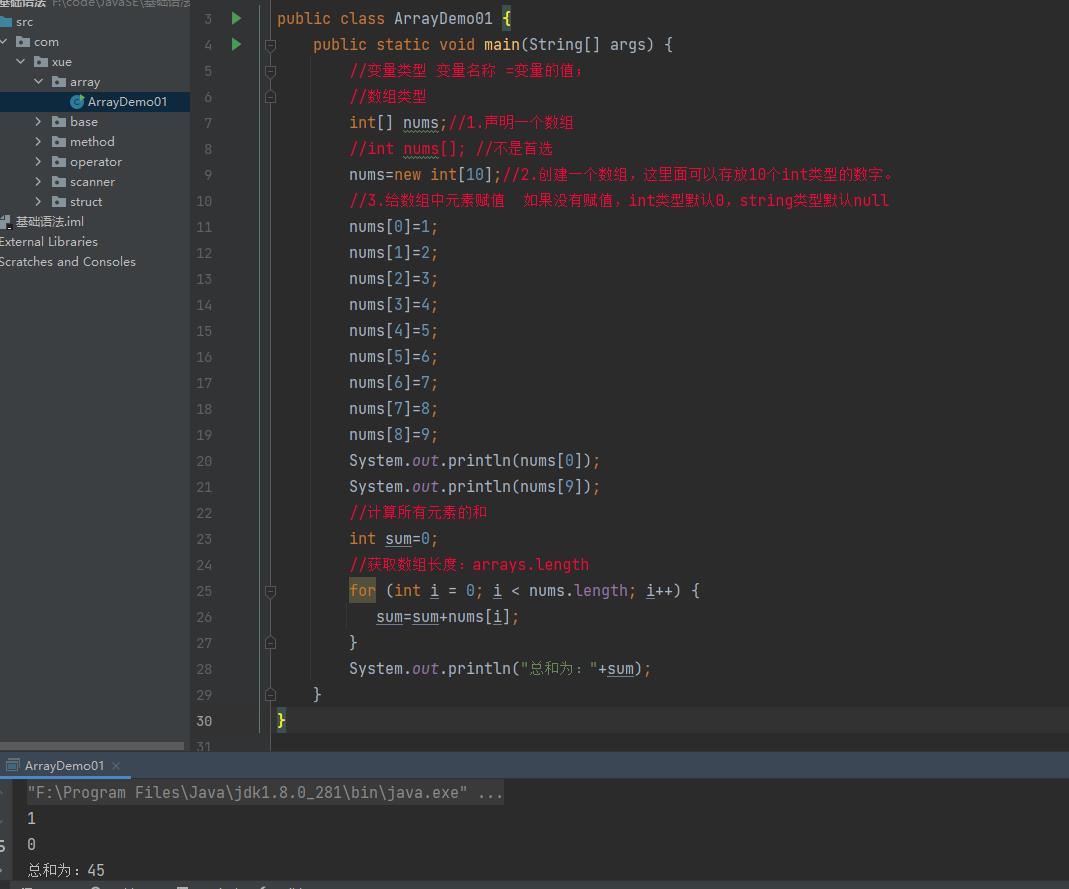Screen dimensions: 1069x889
Task: Expand the scanner package
Action: pos(39,181)
